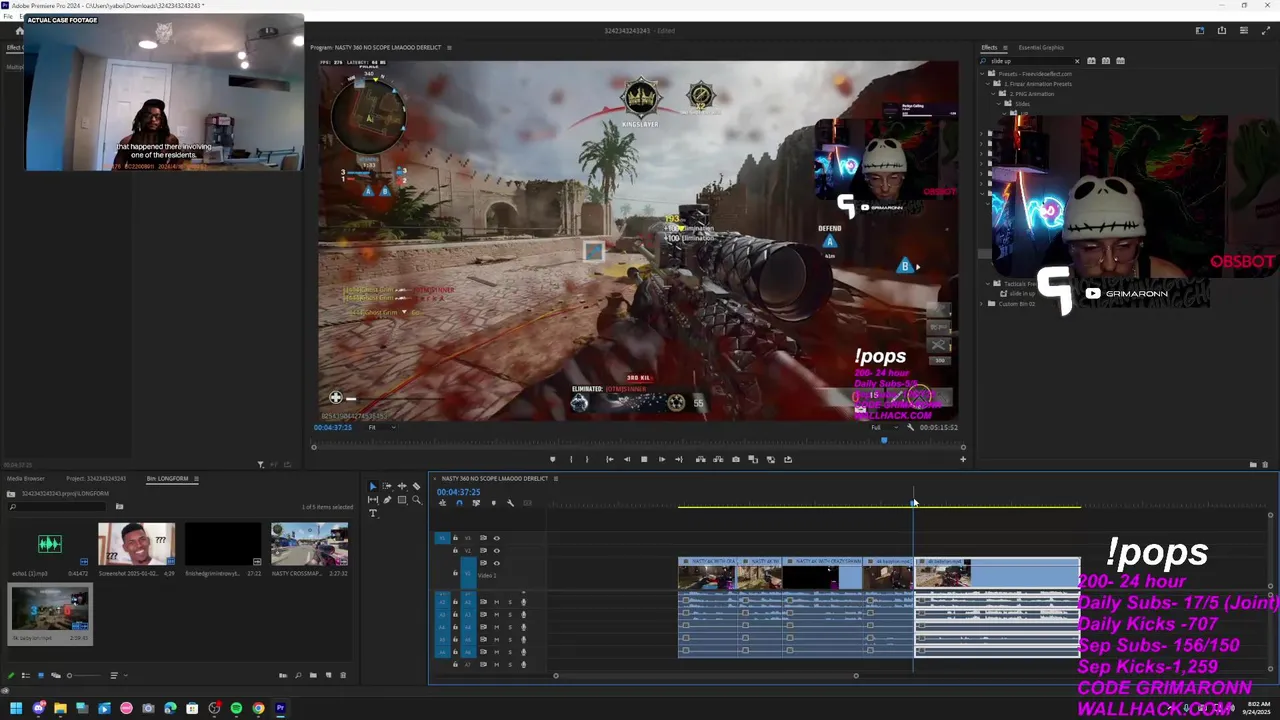Image resolution: width=1280 pixels, height=720 pixels.
Task: Select the Slip tool
Action: tap(373, 500)
